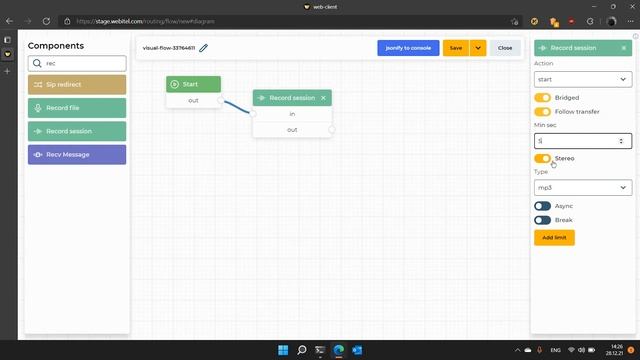Click the ENG language indicator
This screenshot has width=640, height=360.
click(x=555, y=350)
